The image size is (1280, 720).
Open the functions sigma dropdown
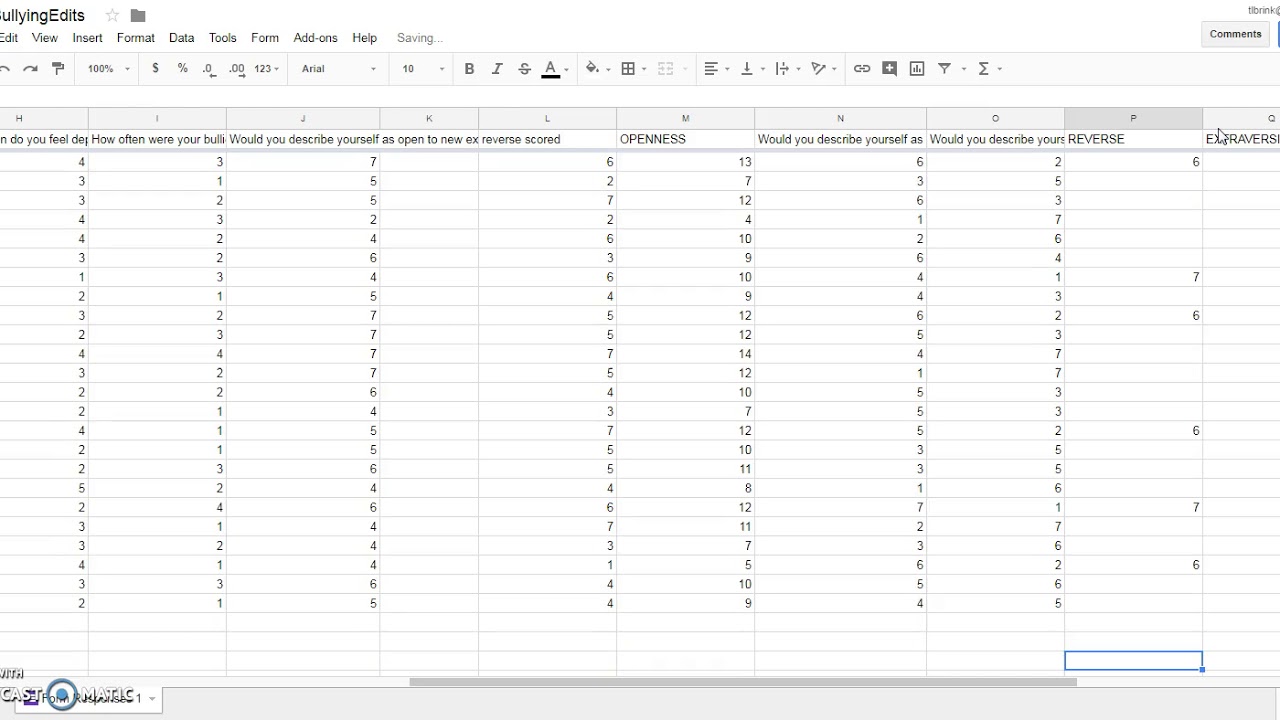[x=989, y=69]
